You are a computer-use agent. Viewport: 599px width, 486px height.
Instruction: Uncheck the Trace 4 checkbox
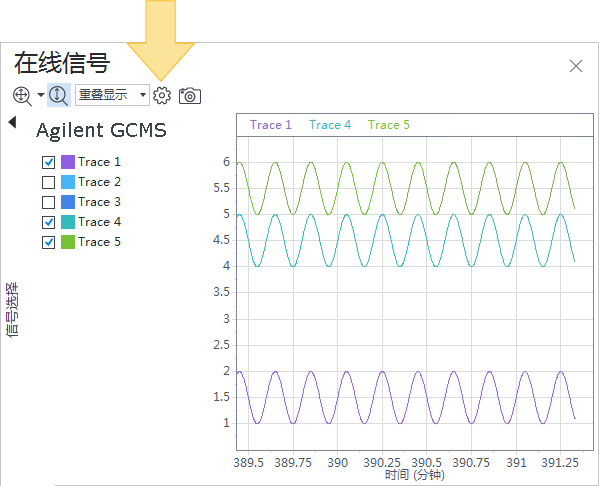tap(49, 222)
